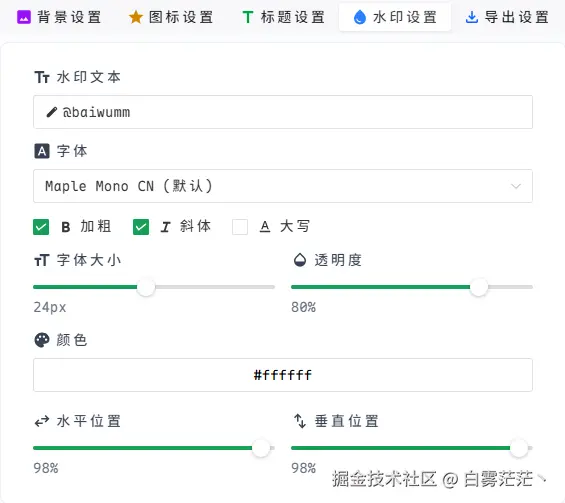Click the @baiwumm watermark text input

click(x=283, y=112)
